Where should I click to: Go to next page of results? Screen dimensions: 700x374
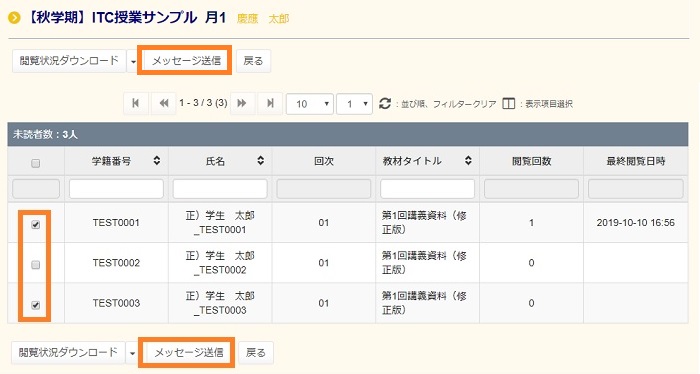pos(242,103)
